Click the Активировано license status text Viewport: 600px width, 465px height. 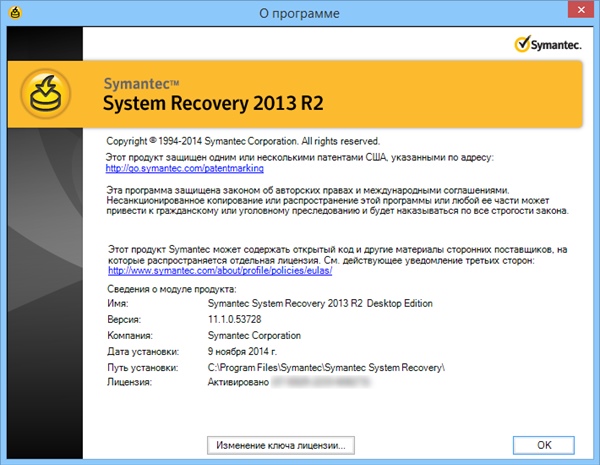click(238, 384)
